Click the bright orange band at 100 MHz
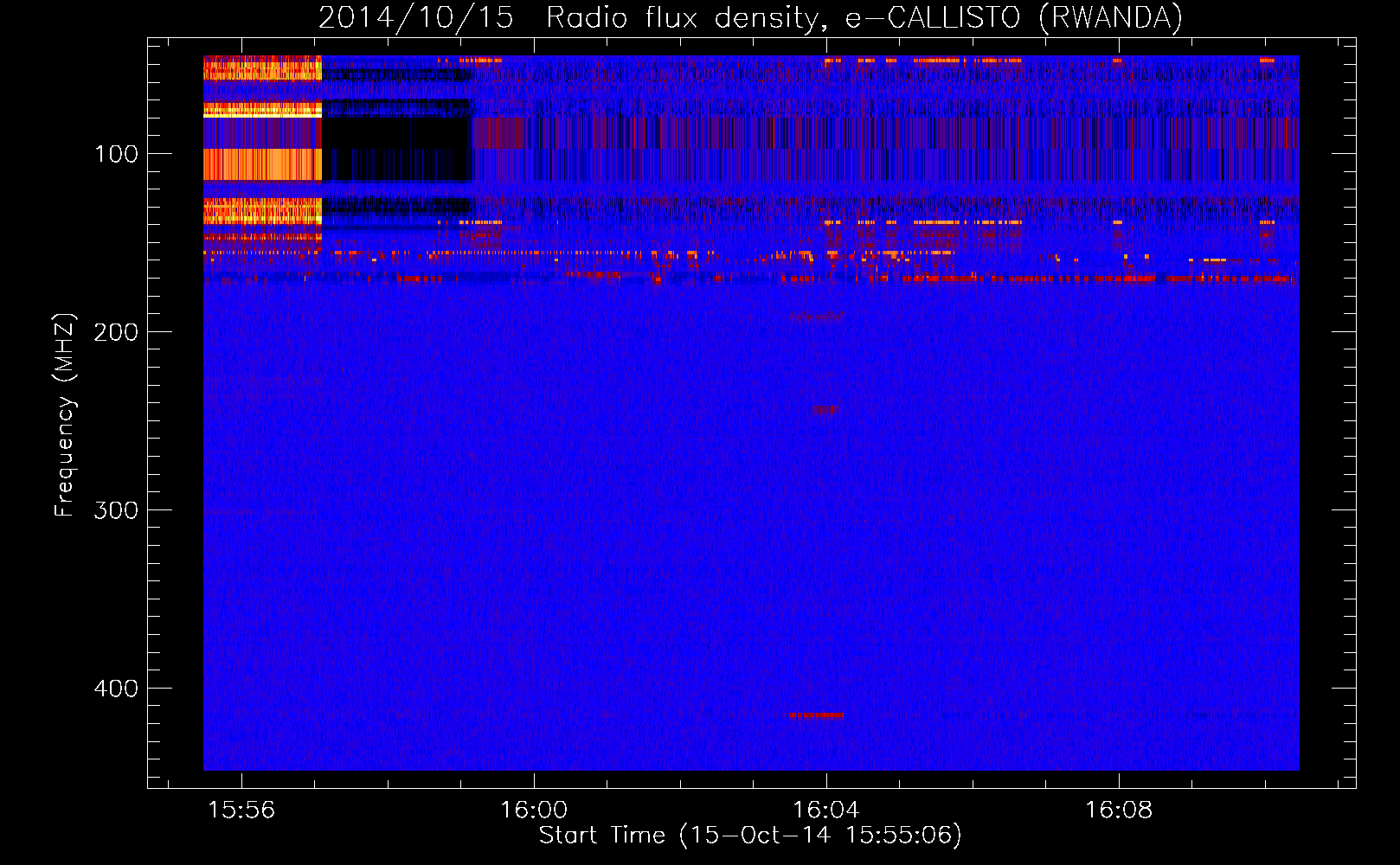This screenshot has height=865, width=1400. 262,164
